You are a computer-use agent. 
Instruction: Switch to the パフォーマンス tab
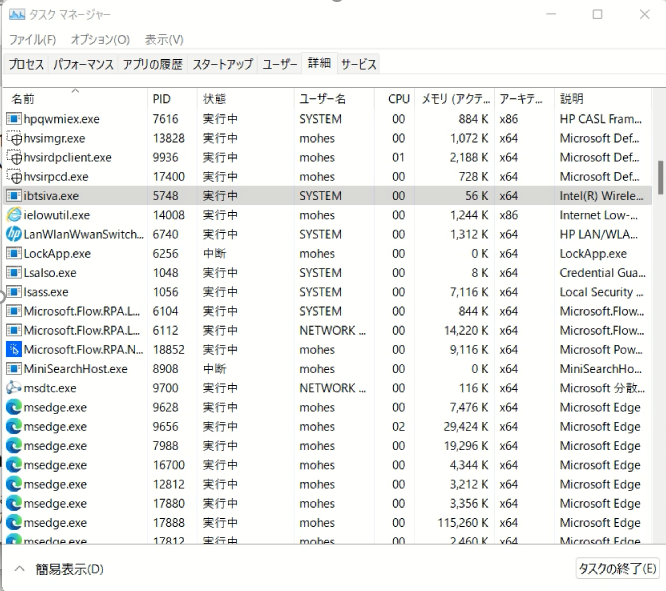(x=83, y=64)
